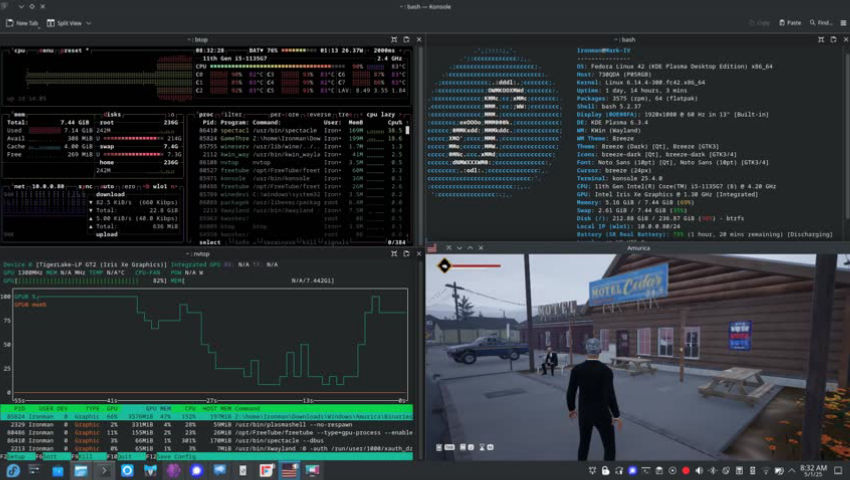Click the filter field in btop proc box
850x480 pixels.
(x=232, y=114)
